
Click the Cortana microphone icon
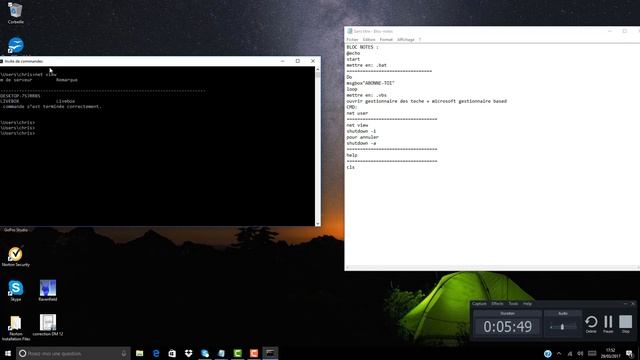coord(124,353)
